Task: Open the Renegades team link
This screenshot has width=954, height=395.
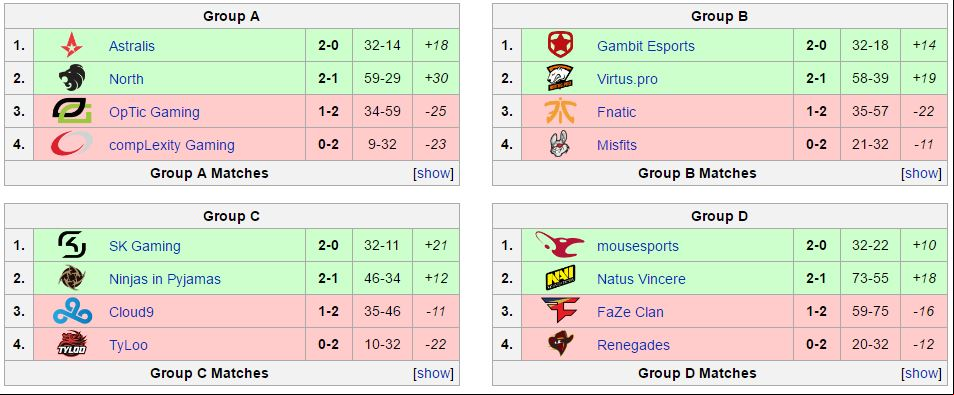Action: [x=633, y=345]
